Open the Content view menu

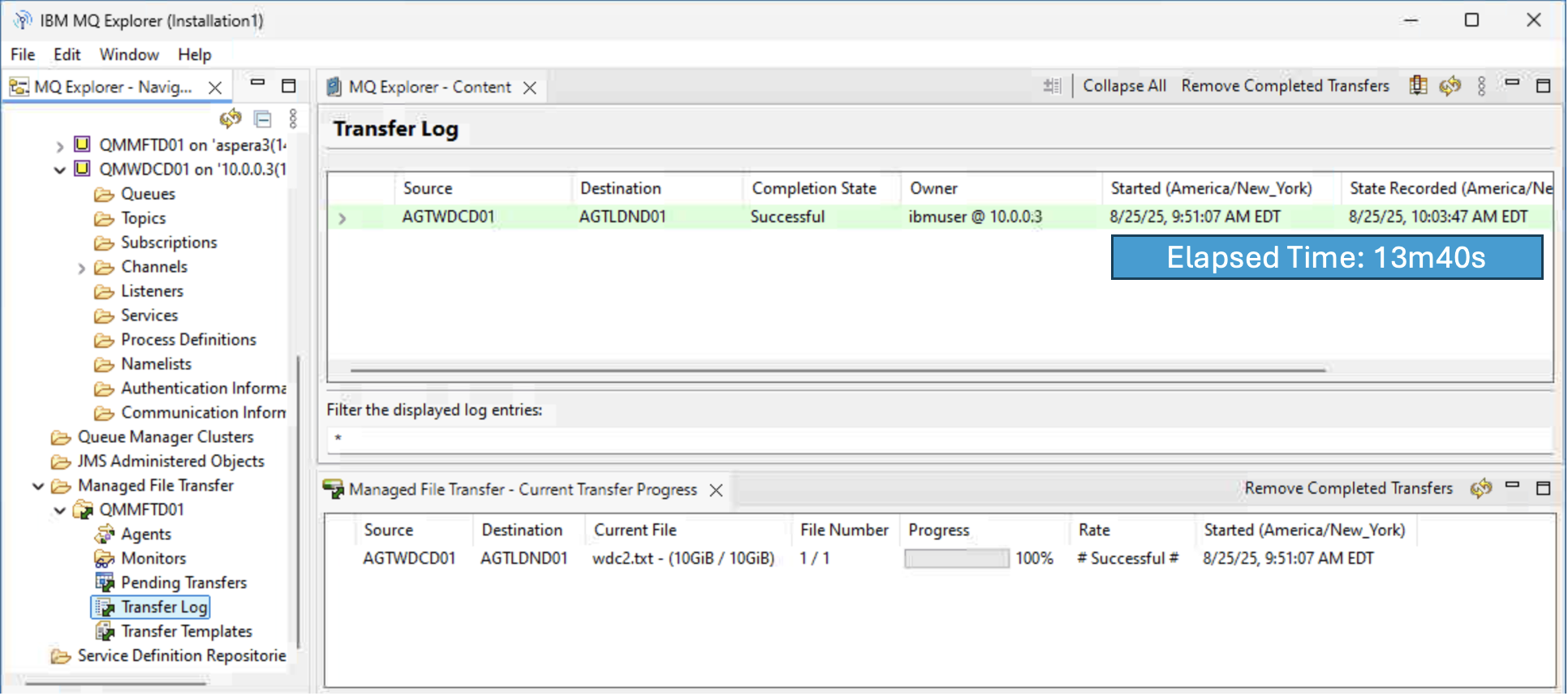click(1481, 86)
